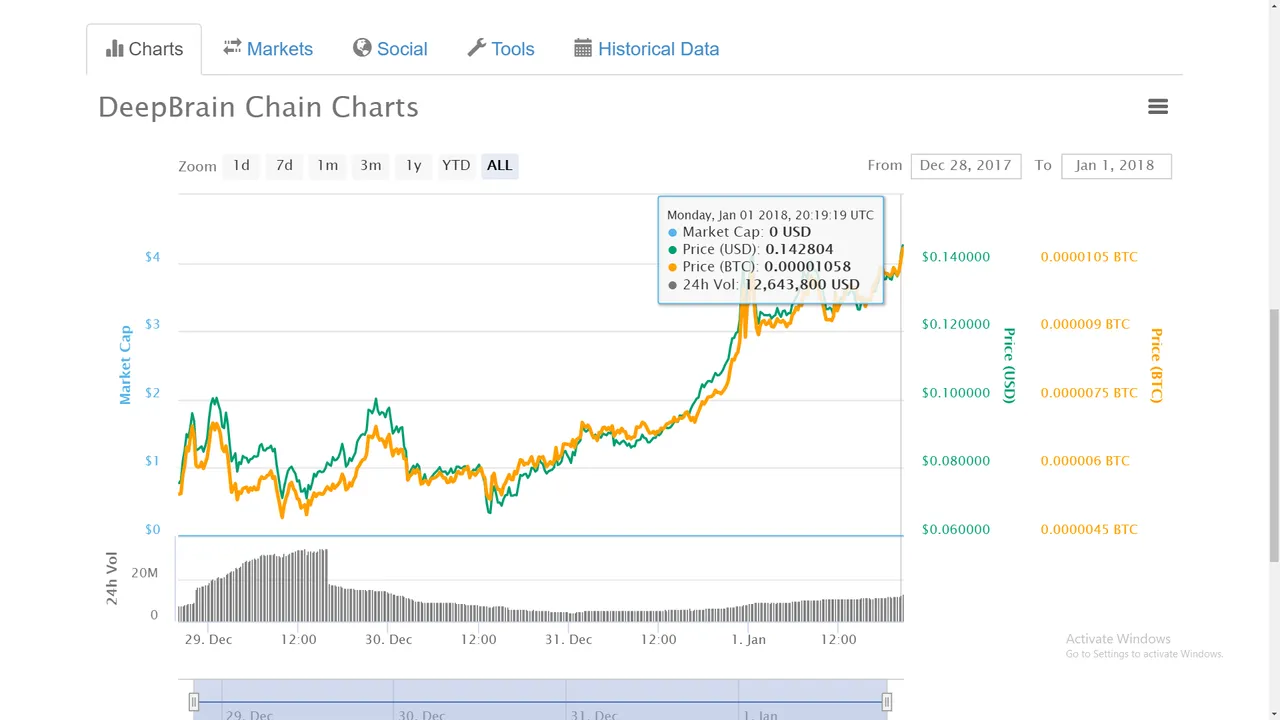Click the DeepBrain Chain Charts heading
This screenshot has height=720, width=1280.
coord(258,107)
